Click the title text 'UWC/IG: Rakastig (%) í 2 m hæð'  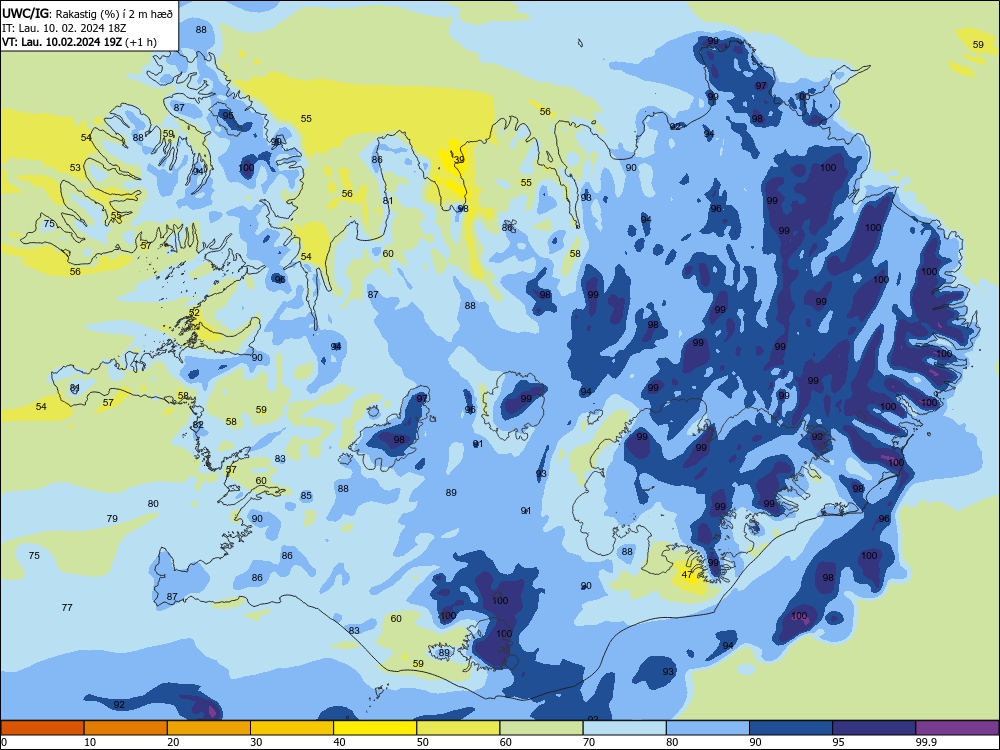(x=87, y=14)
